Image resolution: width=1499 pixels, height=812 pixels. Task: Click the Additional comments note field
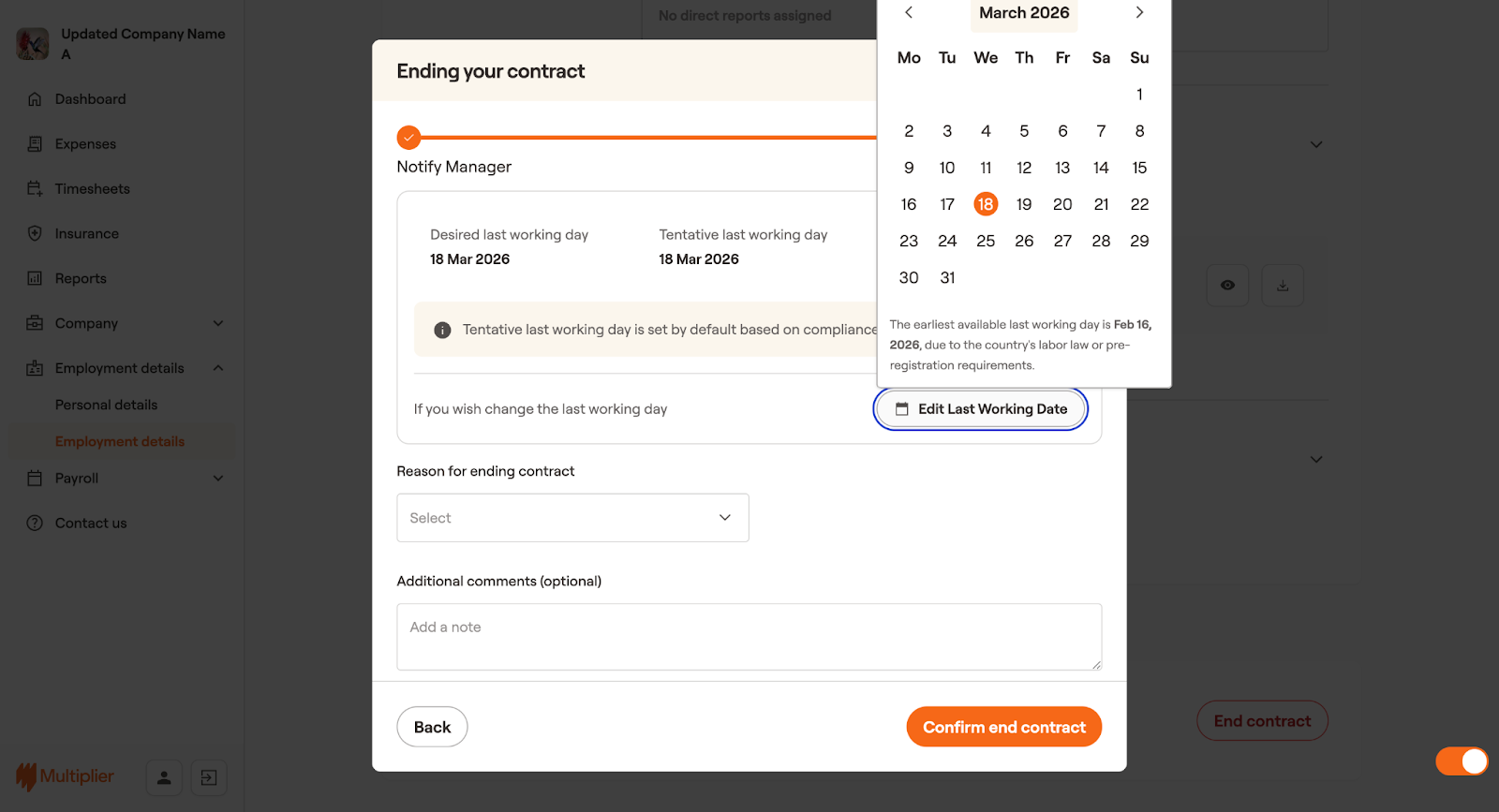[x=749, y=637]
